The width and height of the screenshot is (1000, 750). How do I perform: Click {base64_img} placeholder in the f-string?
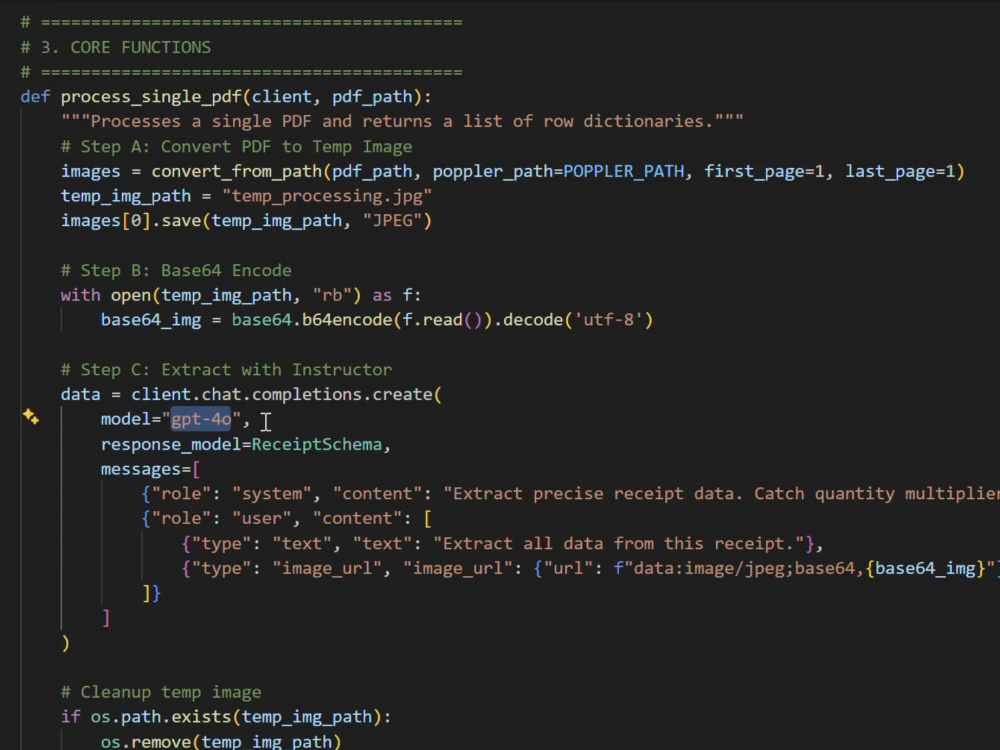[925, 569]
